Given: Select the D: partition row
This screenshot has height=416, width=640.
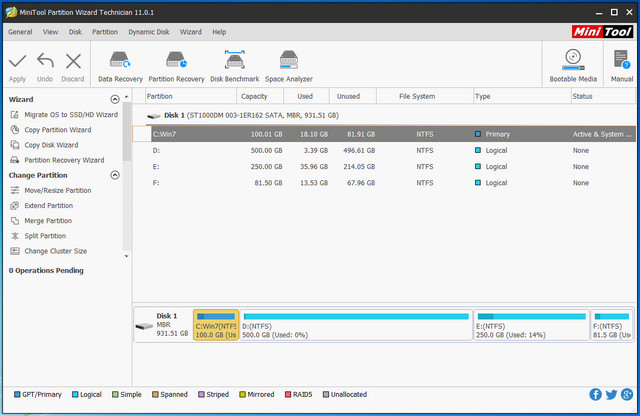Looking at the screenshot, I should [384, 150].
